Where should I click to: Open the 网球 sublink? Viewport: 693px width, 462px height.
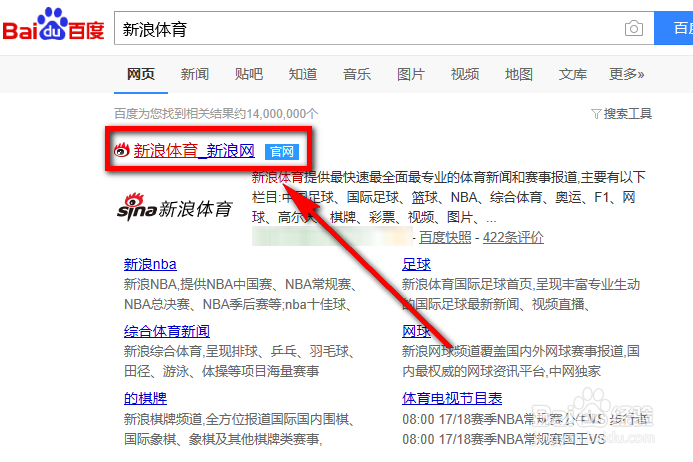(416, 331)
